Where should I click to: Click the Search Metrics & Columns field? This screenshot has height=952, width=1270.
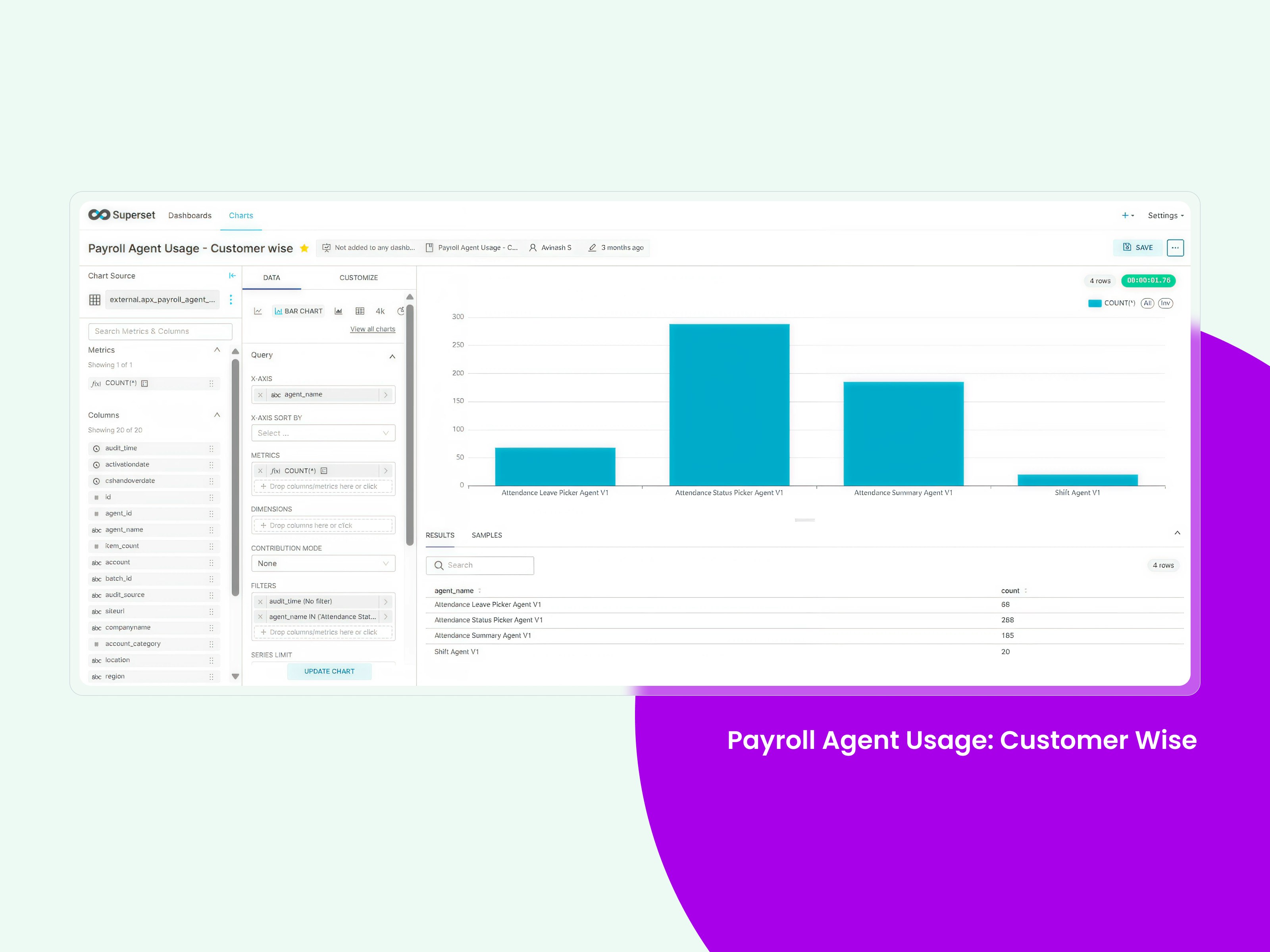click(160, 331)
